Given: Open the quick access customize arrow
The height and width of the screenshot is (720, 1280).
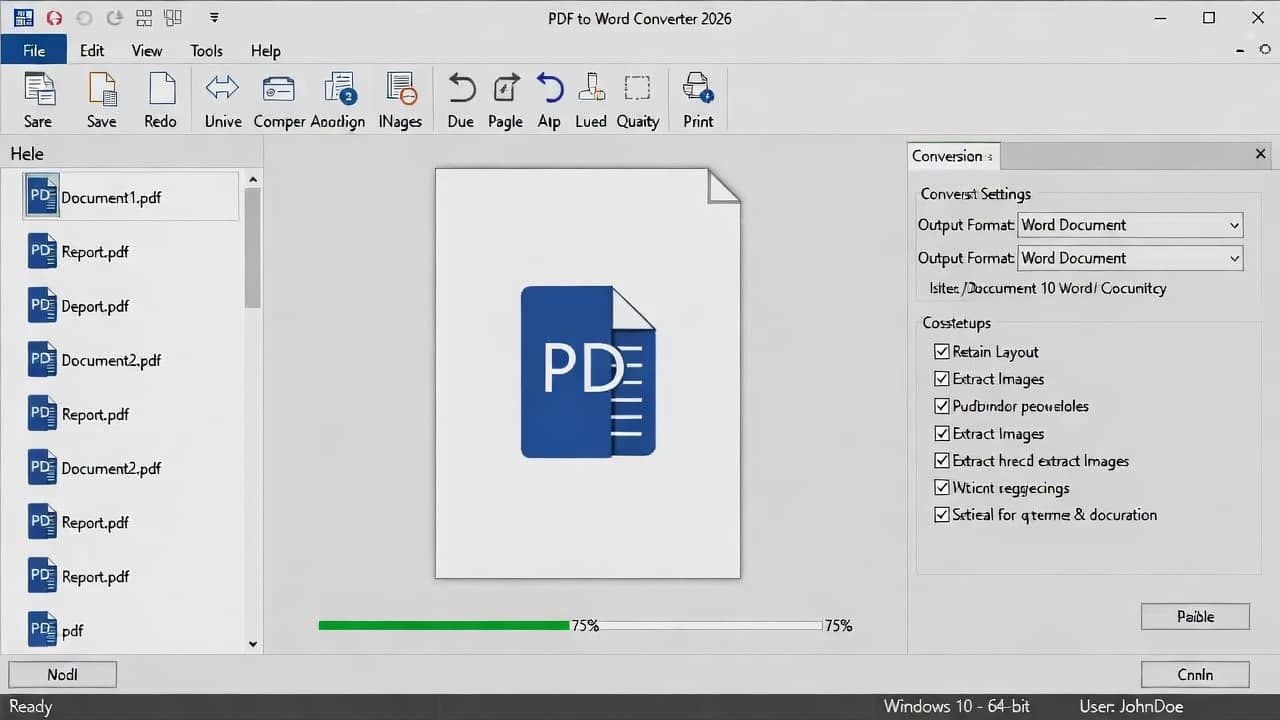Looking at the screenshot, I should [214, 18].
